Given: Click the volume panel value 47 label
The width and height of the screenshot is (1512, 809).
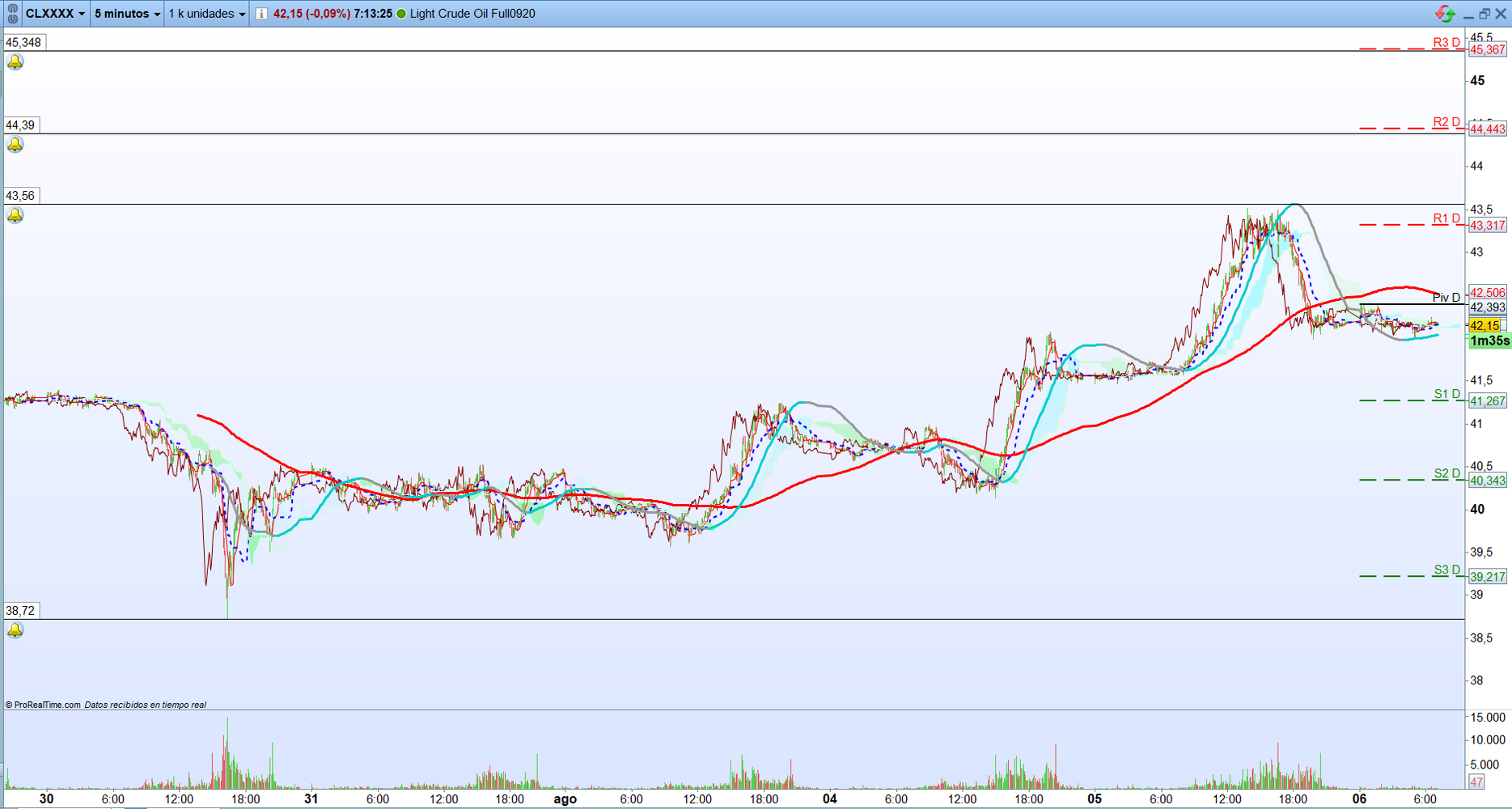Looking at the screenshot, I should [x=1476, y=782].
